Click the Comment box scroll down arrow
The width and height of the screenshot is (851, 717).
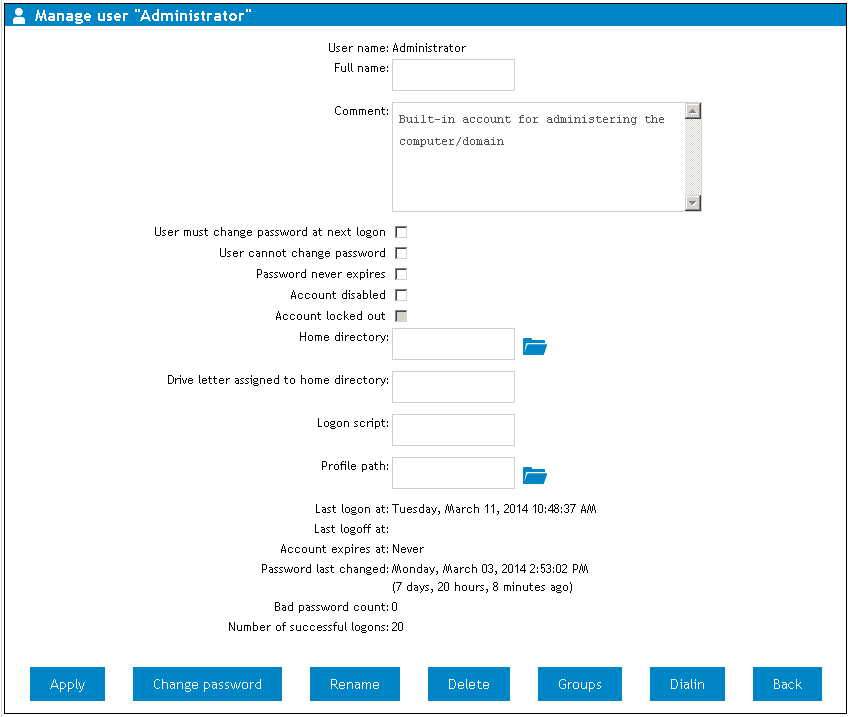point(693,203)
